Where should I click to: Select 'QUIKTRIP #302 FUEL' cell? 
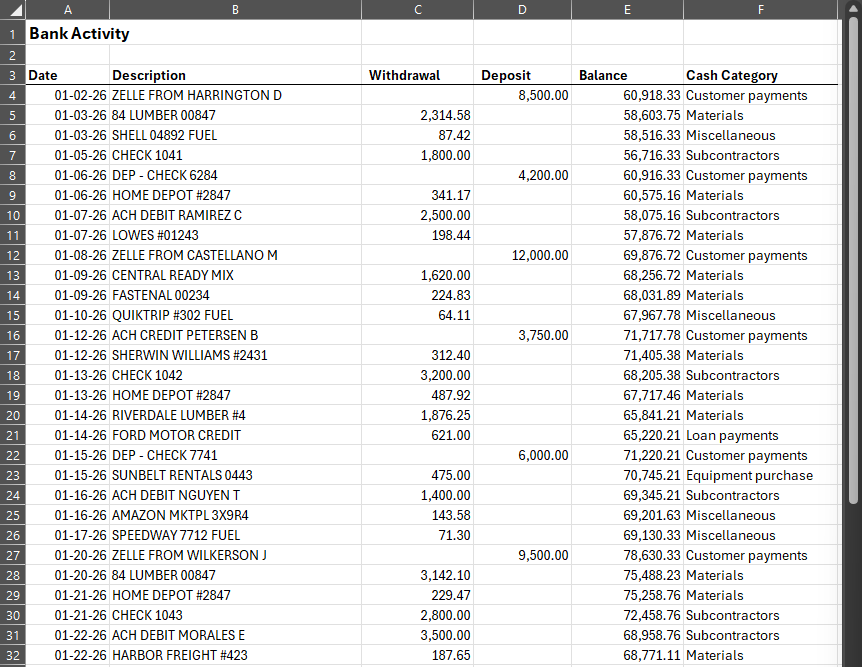235,316
